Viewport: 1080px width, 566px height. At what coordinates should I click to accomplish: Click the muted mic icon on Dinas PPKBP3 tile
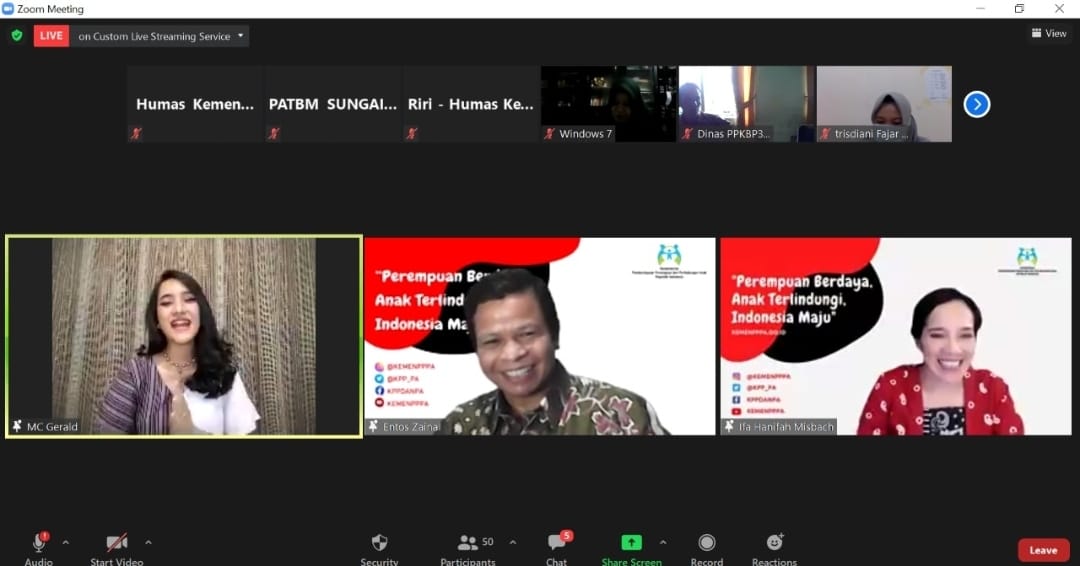pyautogui.click(x=687, y=134)
